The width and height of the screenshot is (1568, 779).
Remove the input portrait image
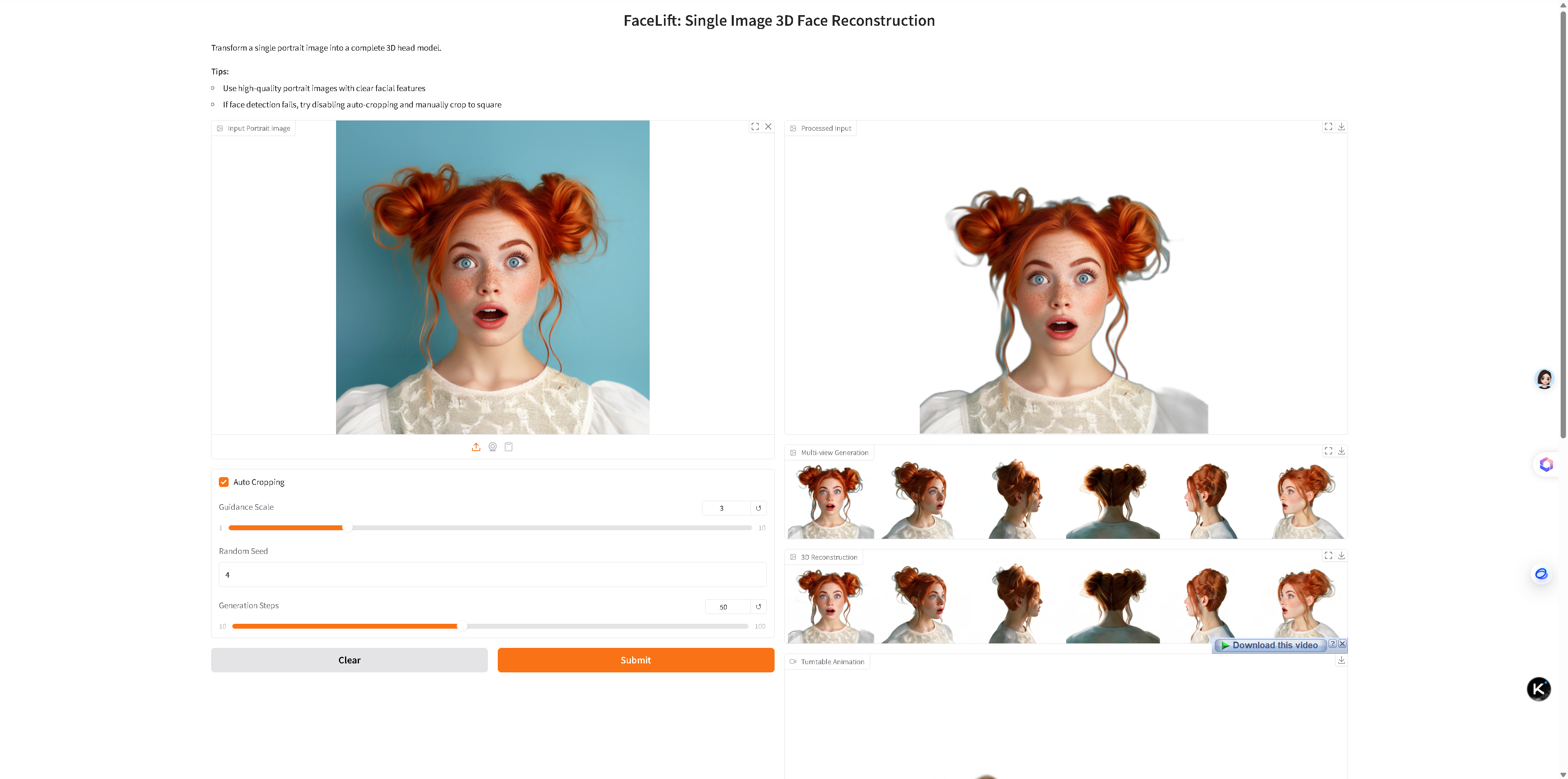tap(768, 127)
